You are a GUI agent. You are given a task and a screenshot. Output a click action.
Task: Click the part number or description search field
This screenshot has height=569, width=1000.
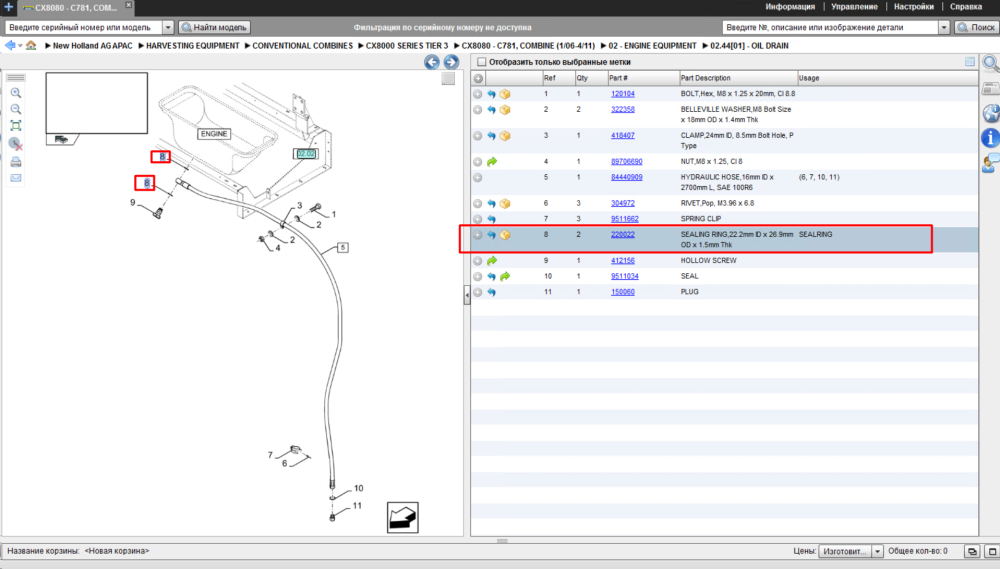pyautogui.click(x=830, y=27)
